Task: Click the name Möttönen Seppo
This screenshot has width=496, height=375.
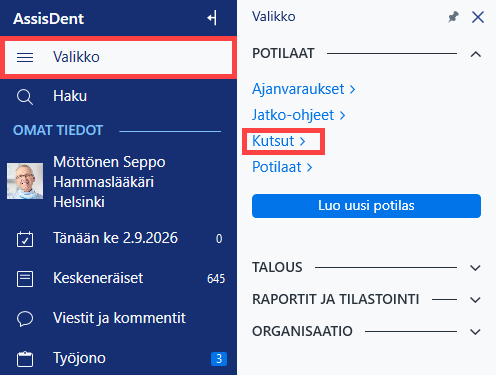Action: click(109, 162)
